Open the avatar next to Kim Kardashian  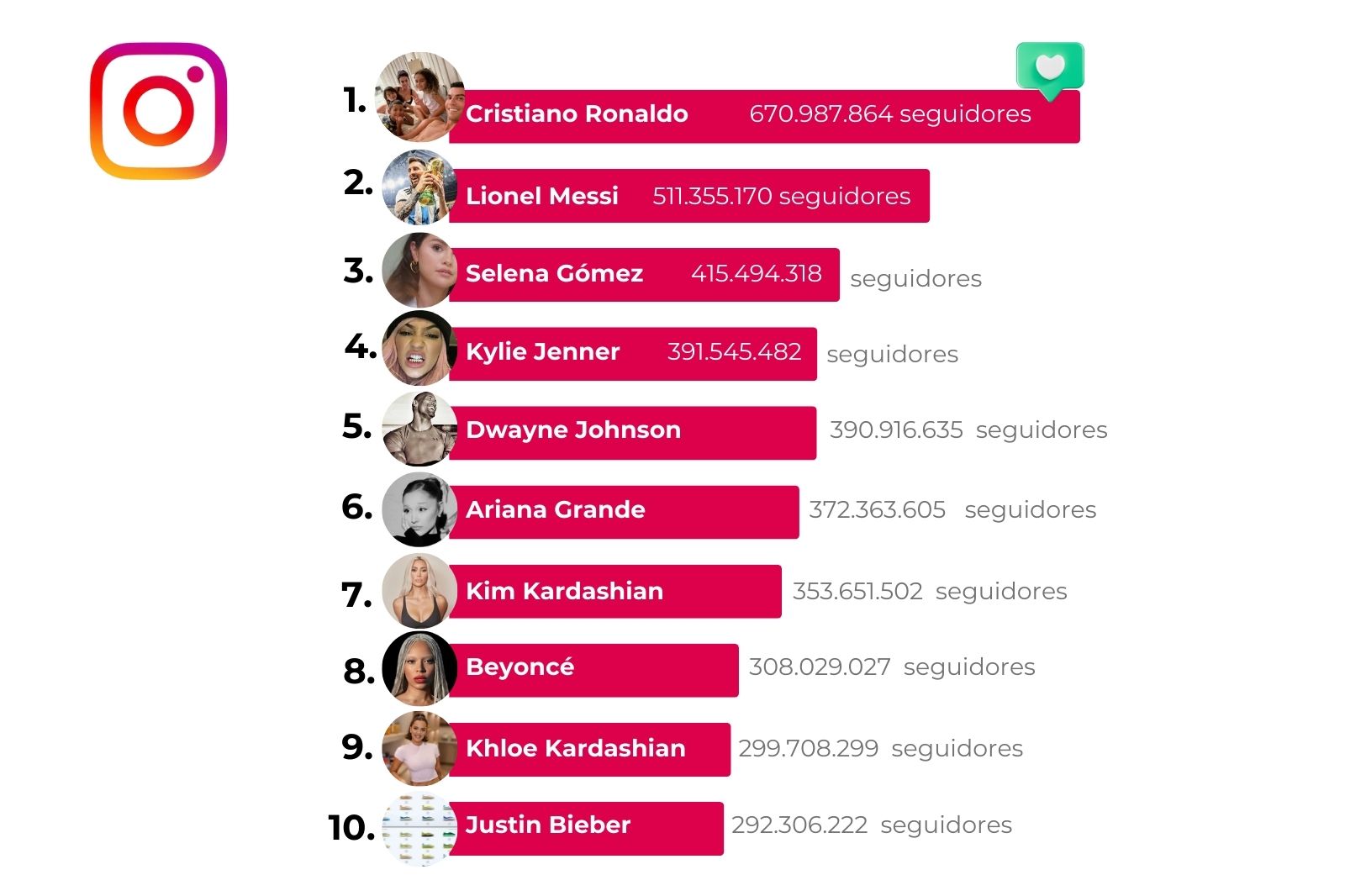[x=419, y=590]
